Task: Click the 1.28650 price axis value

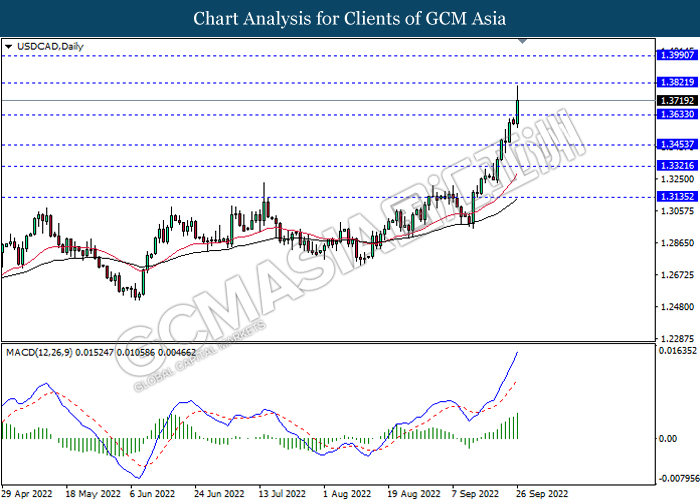Action: [x=677, y=243]
